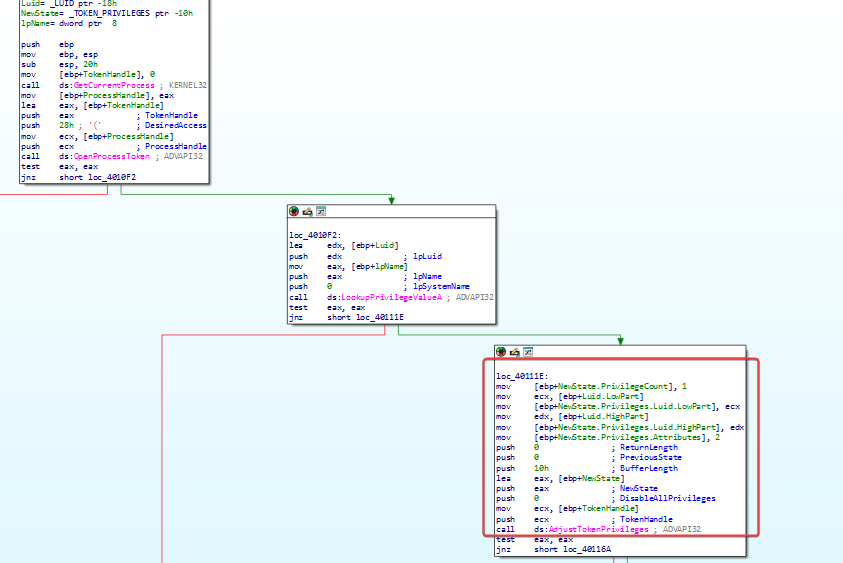Click 'test eax, eax' in loc_4010F2 node

(x=327, y=308)
